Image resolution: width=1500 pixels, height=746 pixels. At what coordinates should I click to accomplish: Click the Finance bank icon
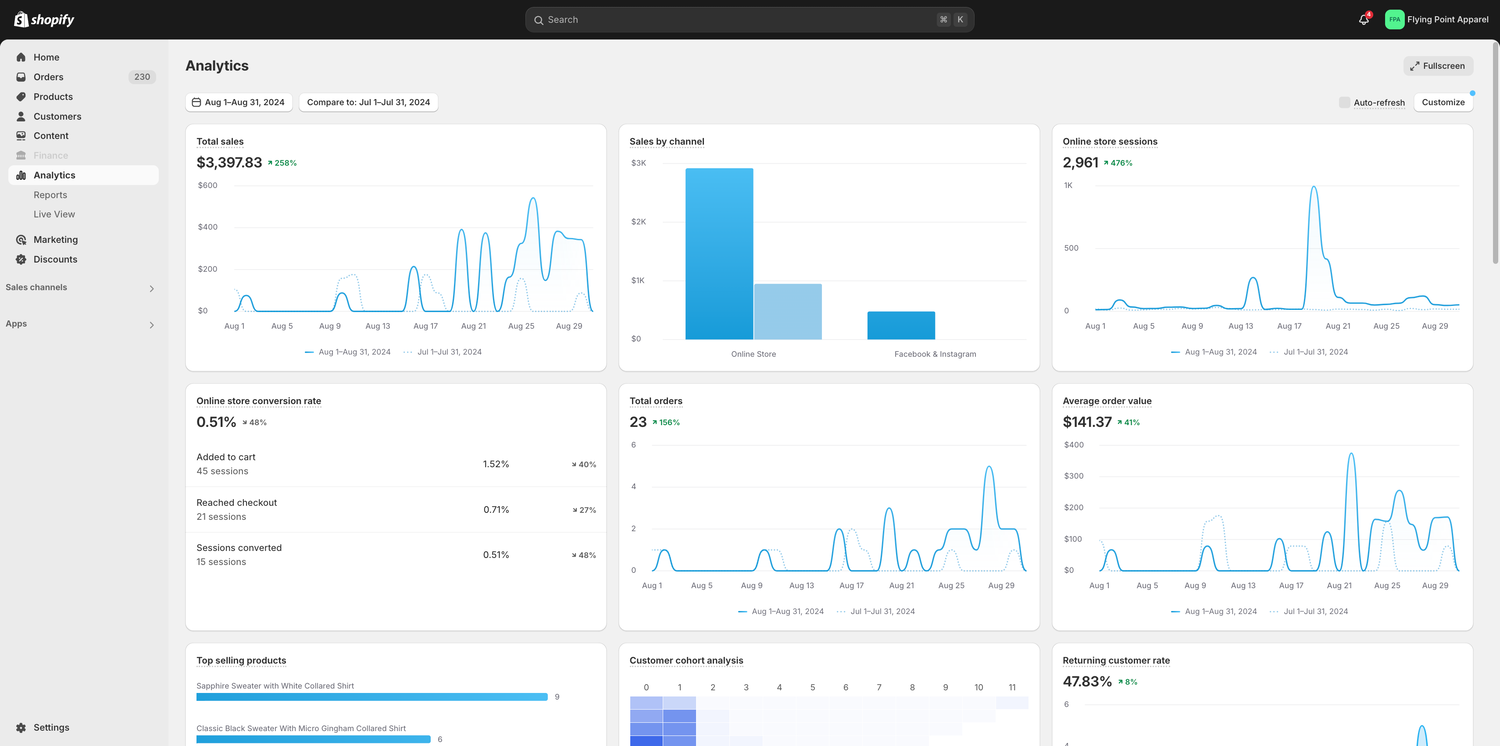tap(21, 155)
